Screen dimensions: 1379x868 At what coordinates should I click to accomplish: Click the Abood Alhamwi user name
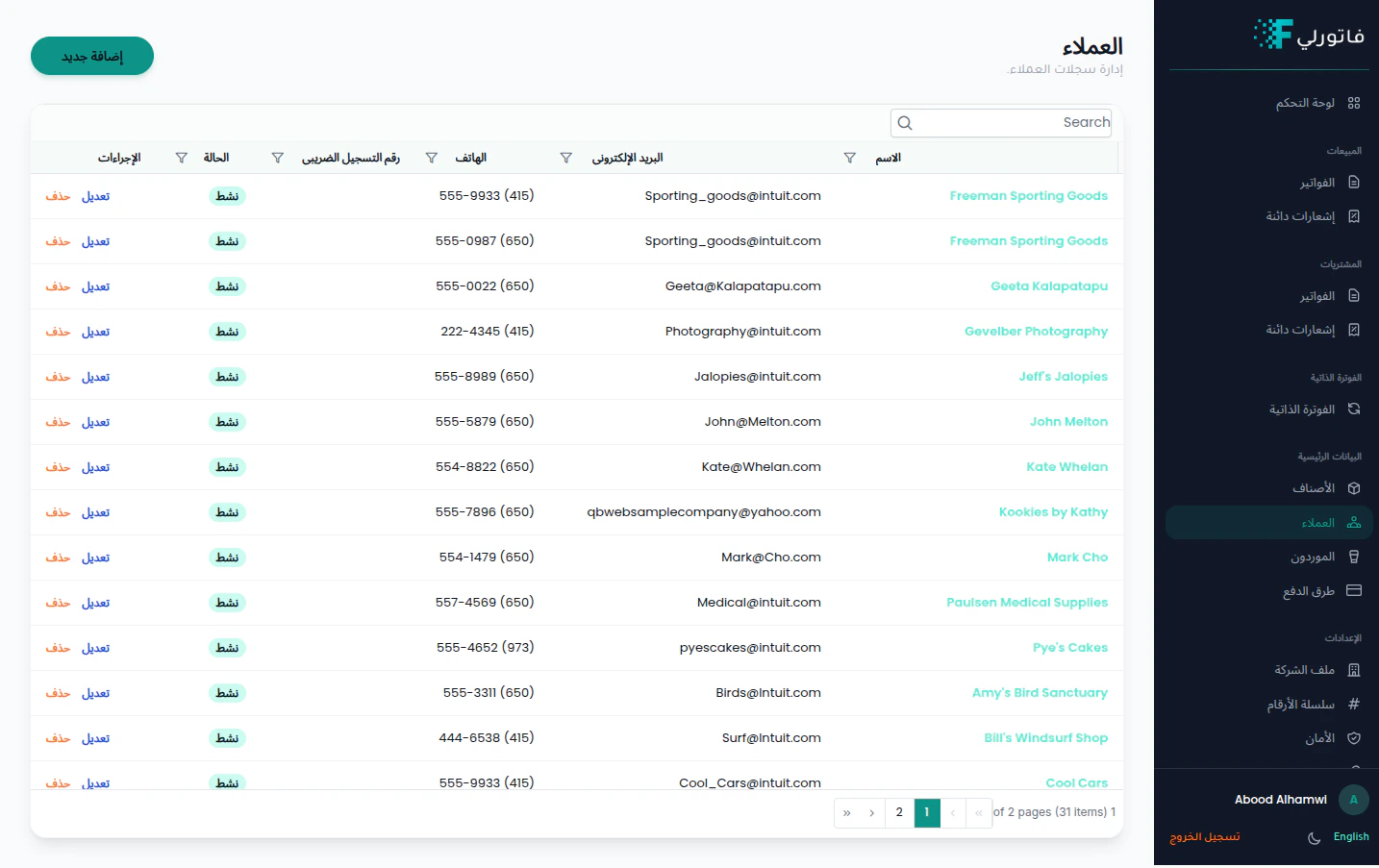coord(1280,800)
